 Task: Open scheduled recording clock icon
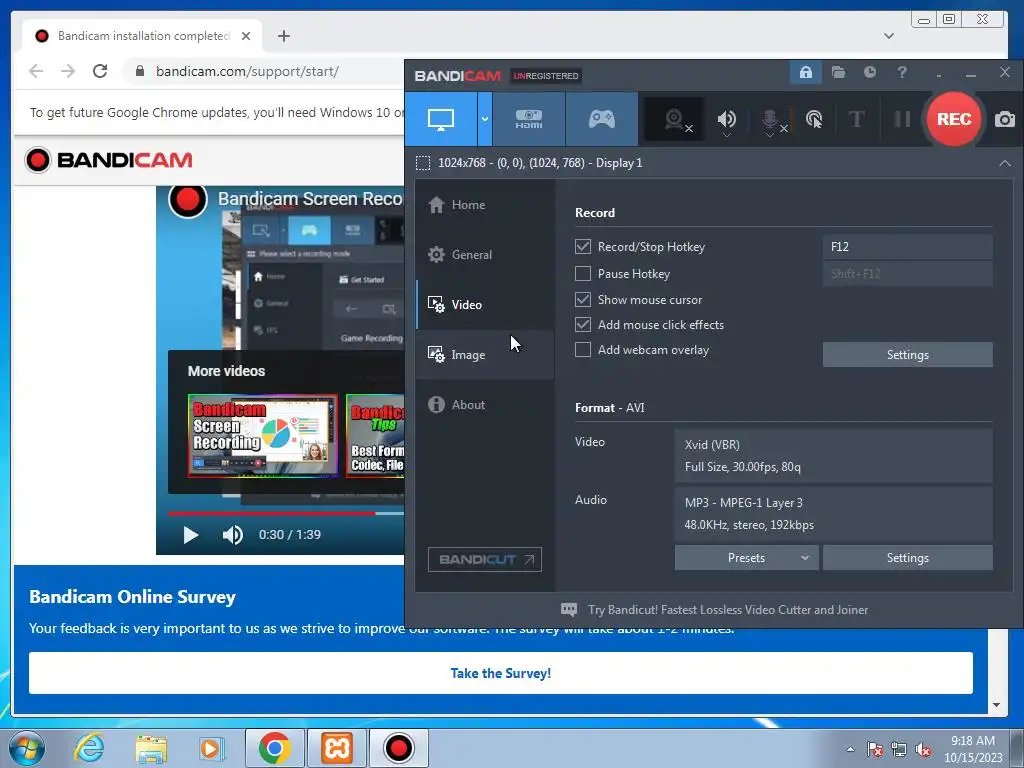tap(869, 72)
